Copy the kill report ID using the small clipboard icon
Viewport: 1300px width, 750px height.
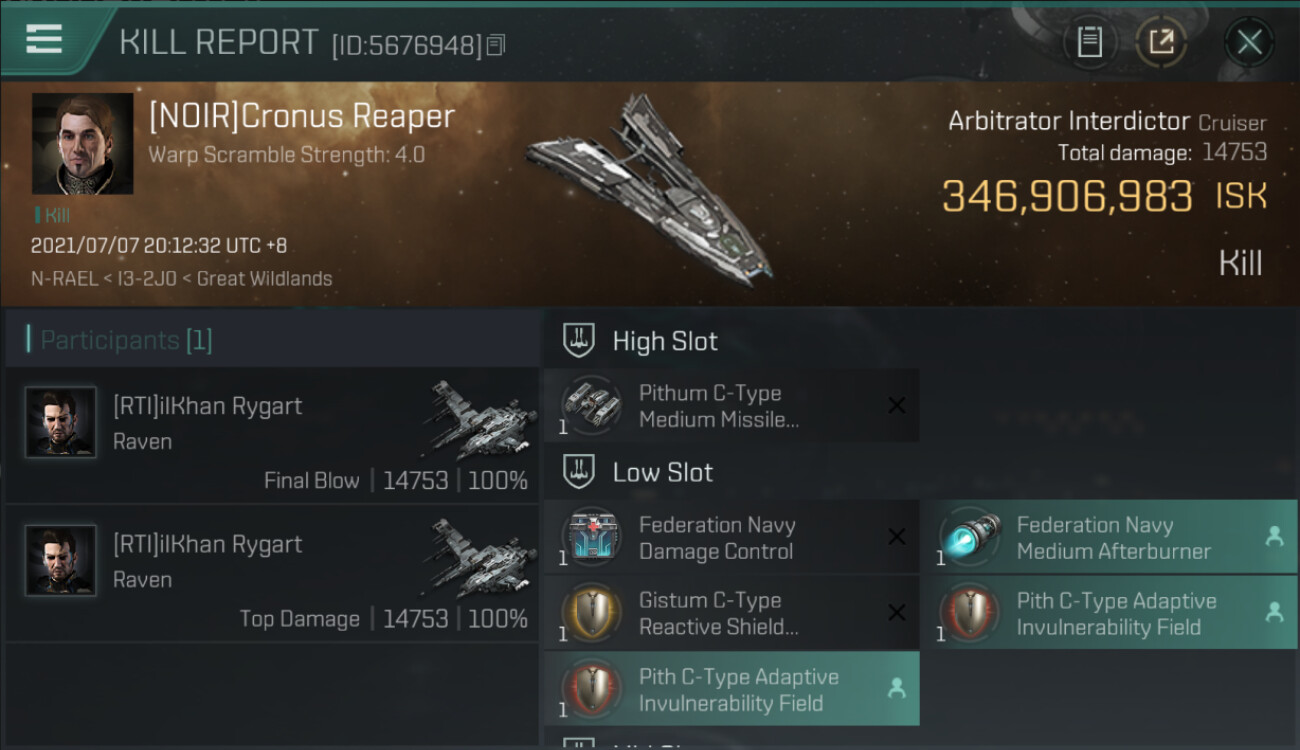pos(497,44)
